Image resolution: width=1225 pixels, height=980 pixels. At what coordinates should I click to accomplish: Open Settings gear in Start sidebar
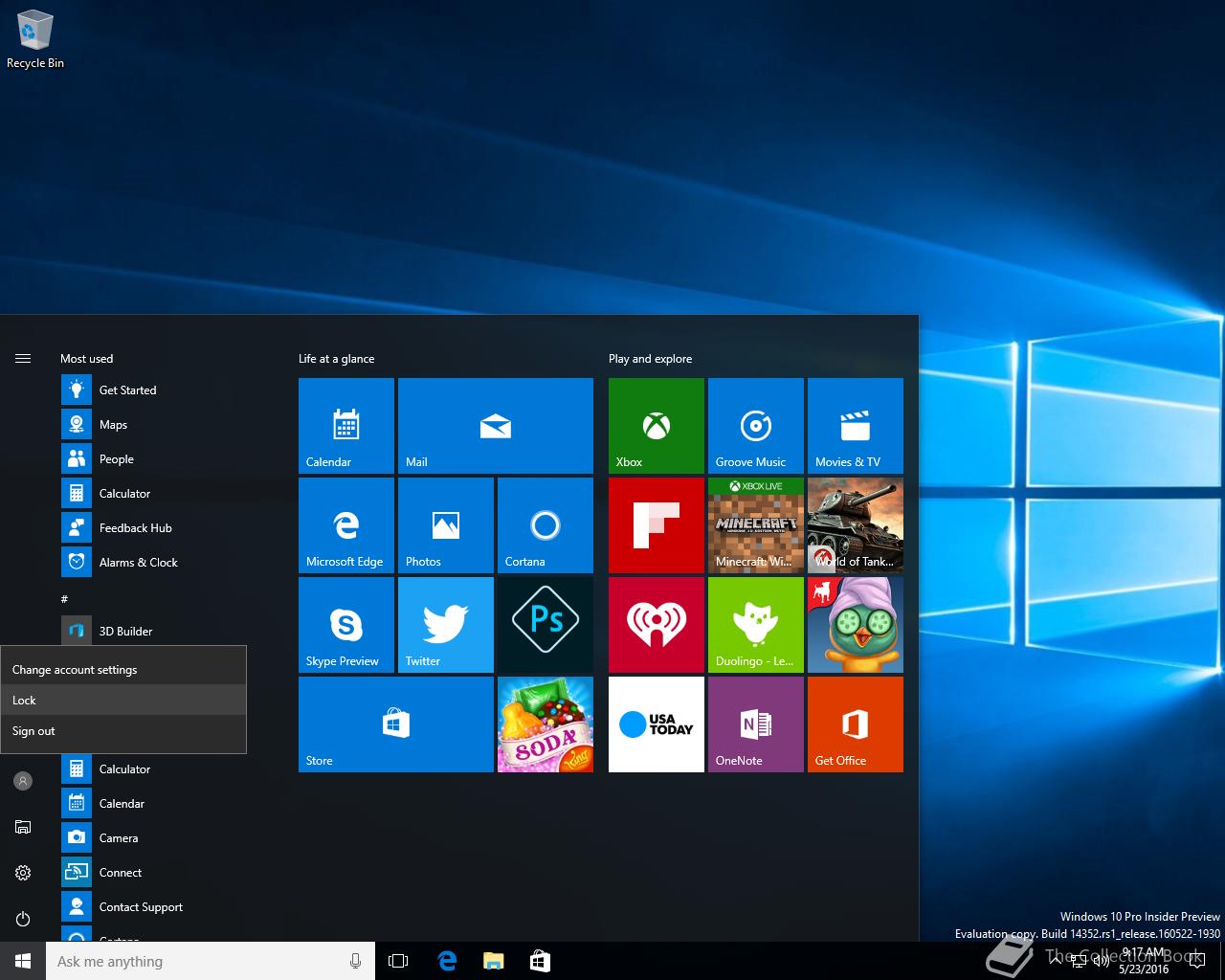tap(23, 873)
